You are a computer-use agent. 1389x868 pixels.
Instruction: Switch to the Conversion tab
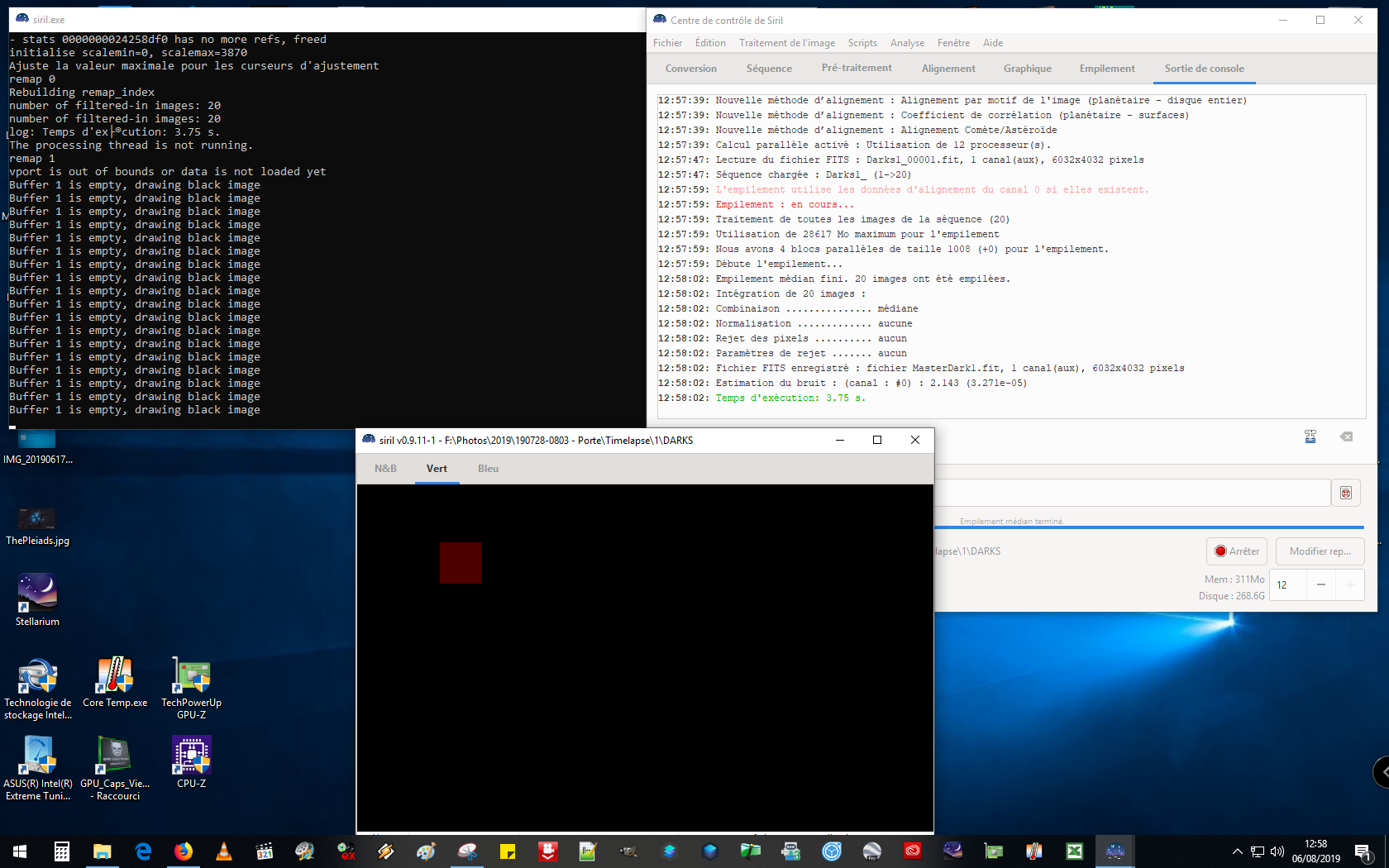coord(691,69)
